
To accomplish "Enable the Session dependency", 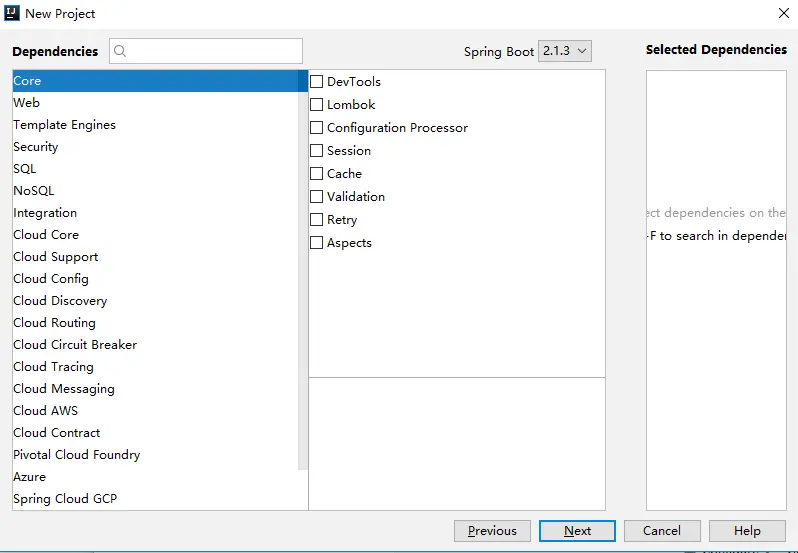I will pos(317,151).
